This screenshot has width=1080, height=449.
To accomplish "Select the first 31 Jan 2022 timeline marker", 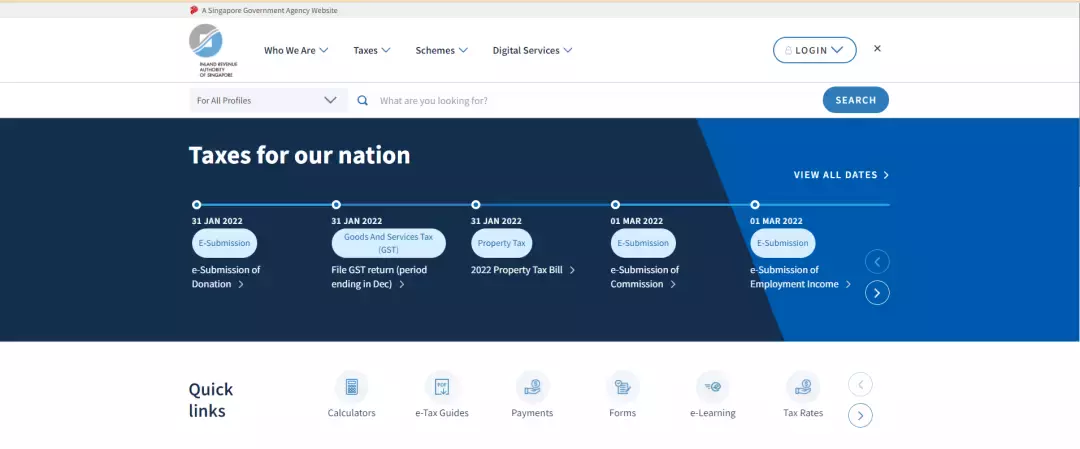I will 196,204.
